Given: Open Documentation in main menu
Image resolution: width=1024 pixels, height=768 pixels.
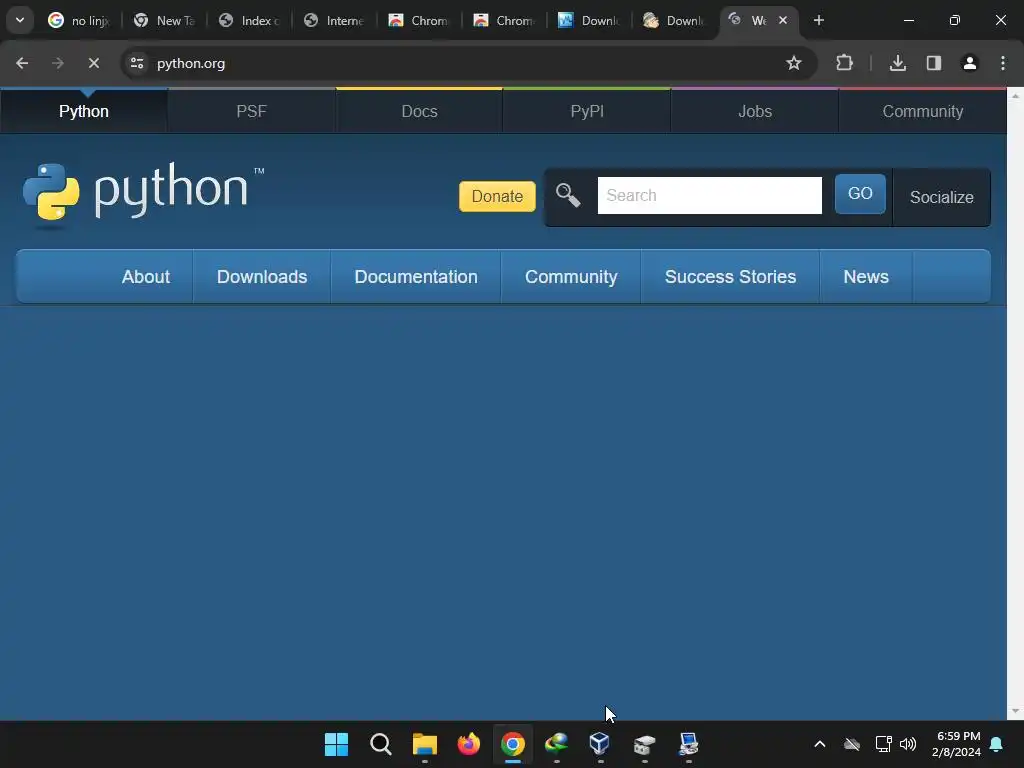Looking at the screenshot, I should click(416, 277).
